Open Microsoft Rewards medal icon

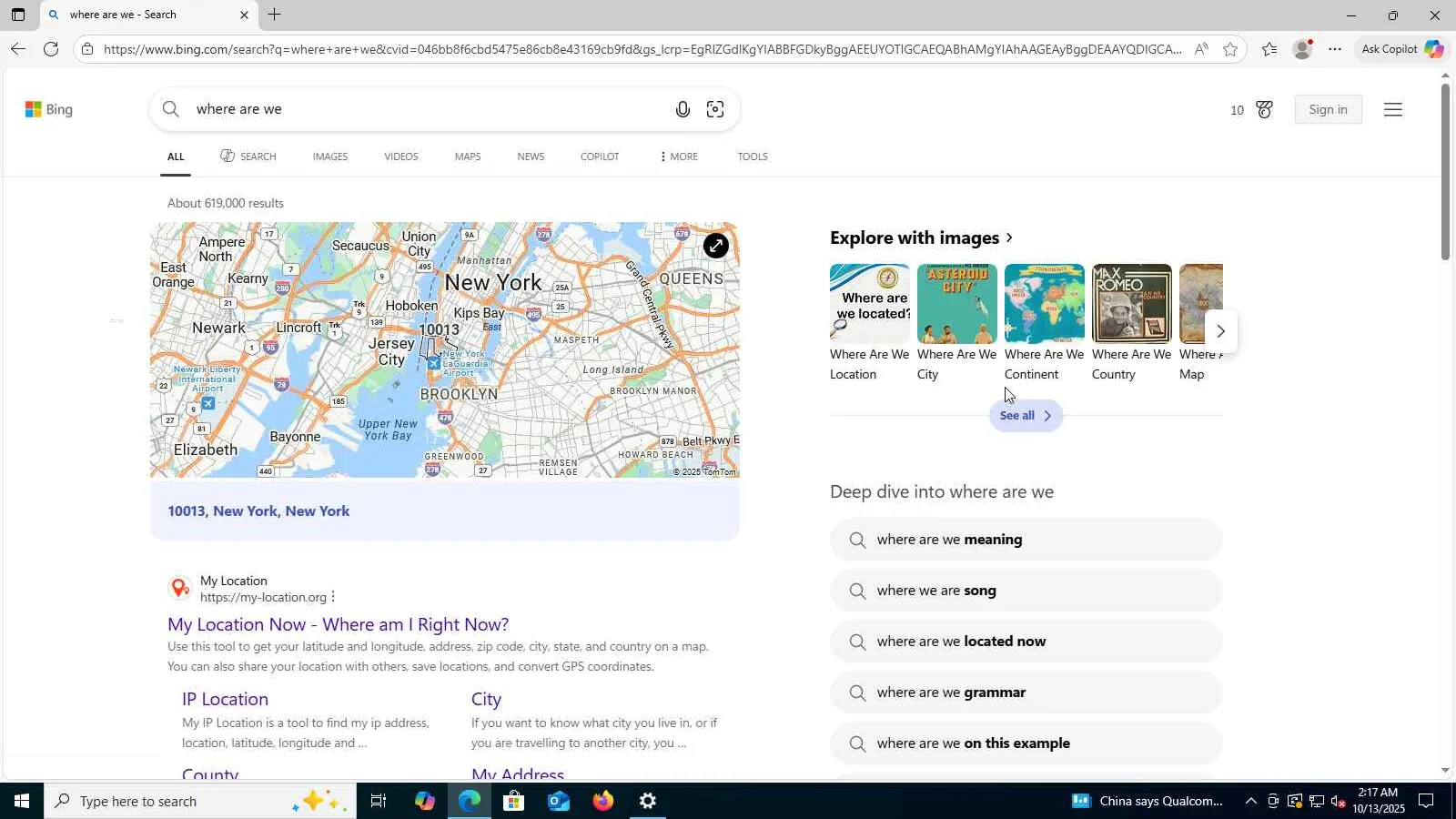click(1264, 109)
